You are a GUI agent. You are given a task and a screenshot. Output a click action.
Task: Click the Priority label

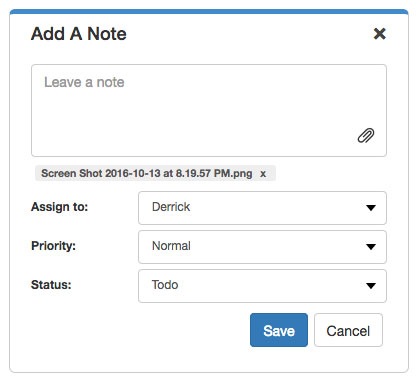[x=53, y=246]
